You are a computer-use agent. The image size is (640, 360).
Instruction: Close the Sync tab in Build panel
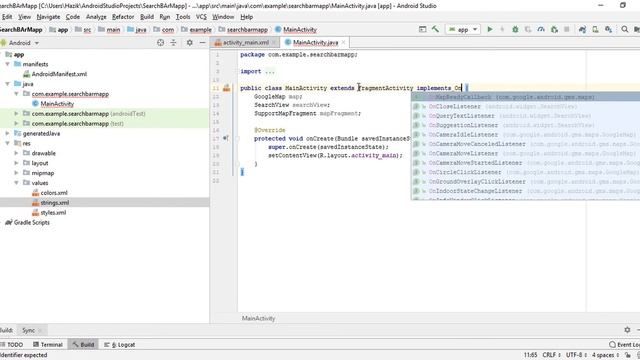pos(40,330)
